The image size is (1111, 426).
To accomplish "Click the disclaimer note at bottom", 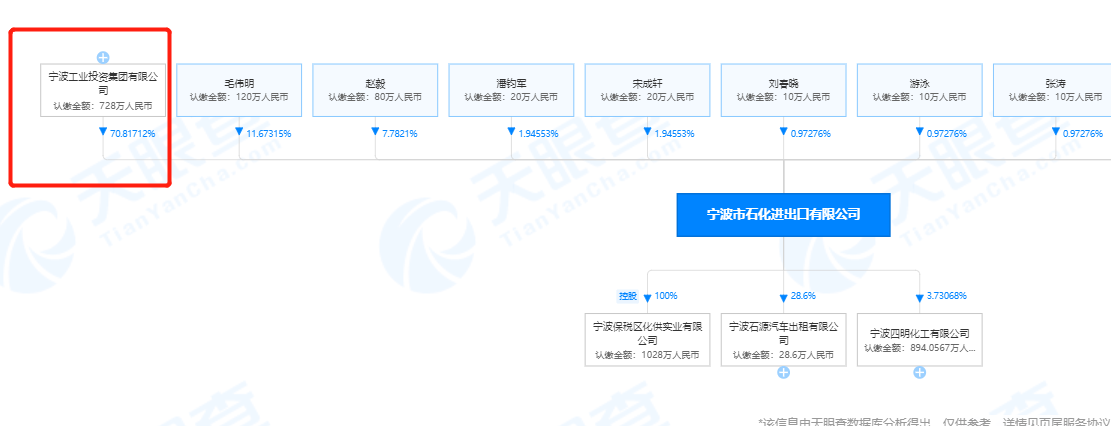I will click(x=934, y=422).
